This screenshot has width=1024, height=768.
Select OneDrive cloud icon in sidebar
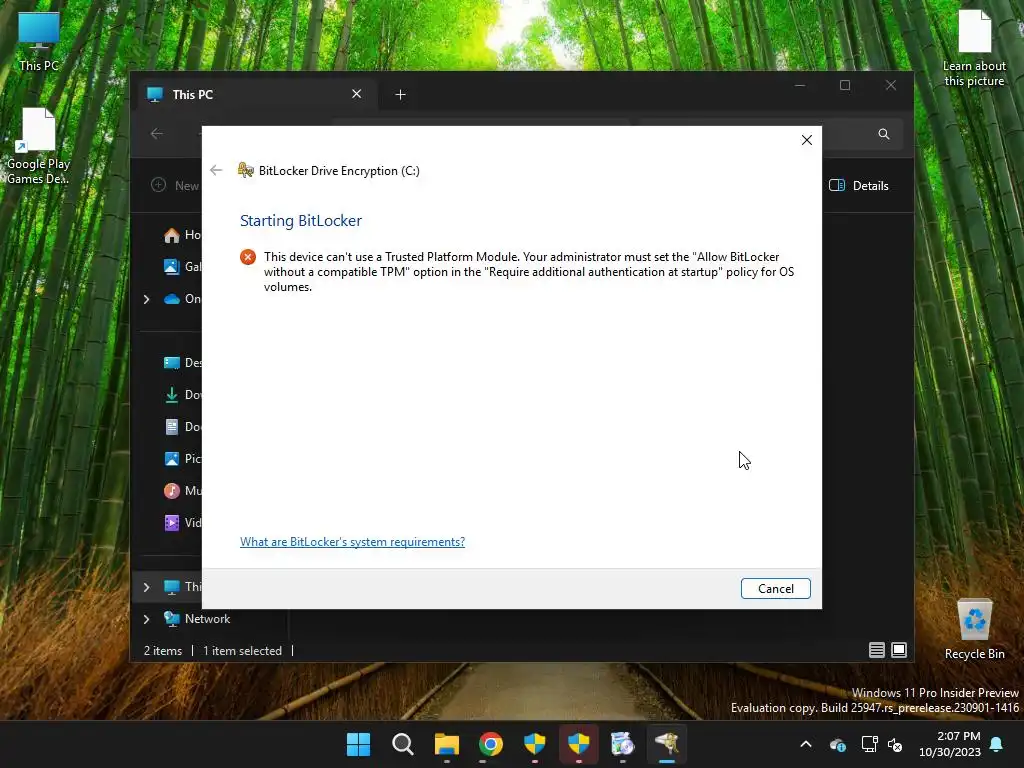[x=172, y=299]
